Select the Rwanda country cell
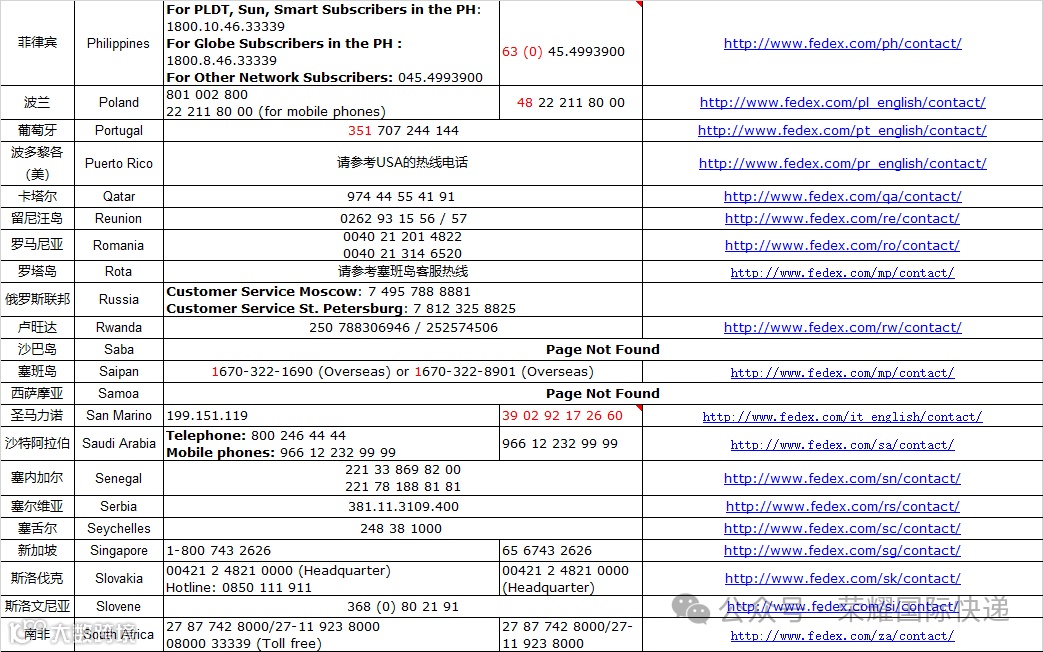This screenshot has width=1043, height=652. pyautogui.click(x=118, y=327)
